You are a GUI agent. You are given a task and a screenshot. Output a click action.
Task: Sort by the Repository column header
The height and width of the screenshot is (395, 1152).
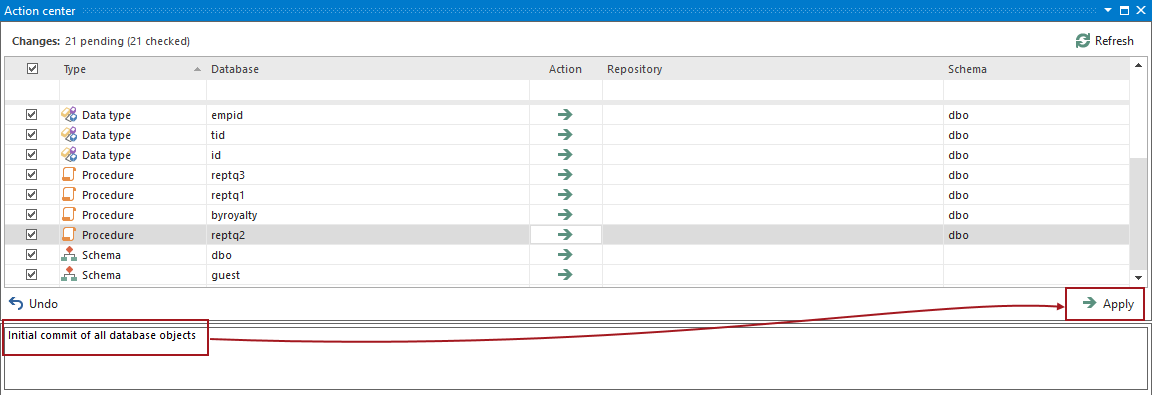[x=773, y=69]
